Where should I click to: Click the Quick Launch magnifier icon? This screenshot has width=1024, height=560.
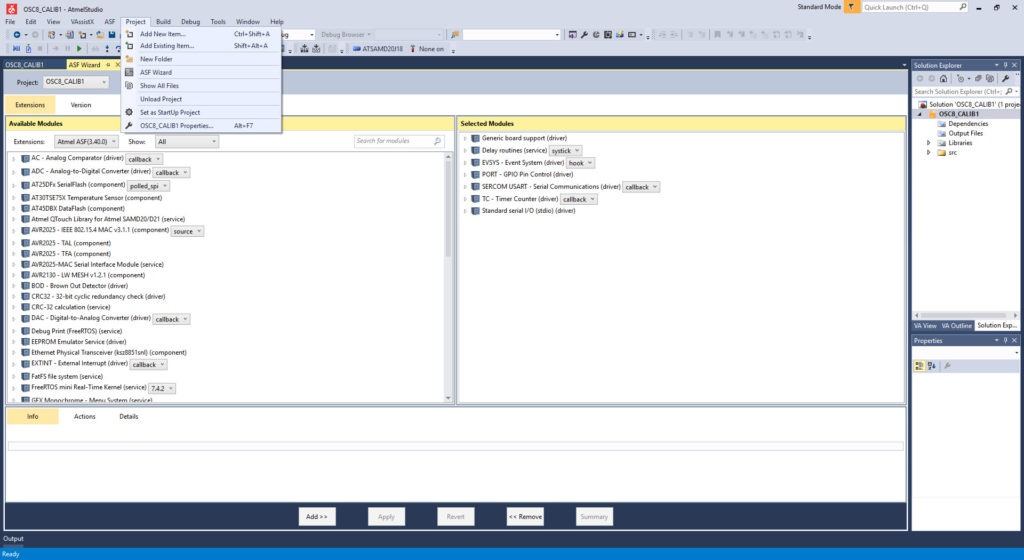pyautogui.click(x=963, y=7)
